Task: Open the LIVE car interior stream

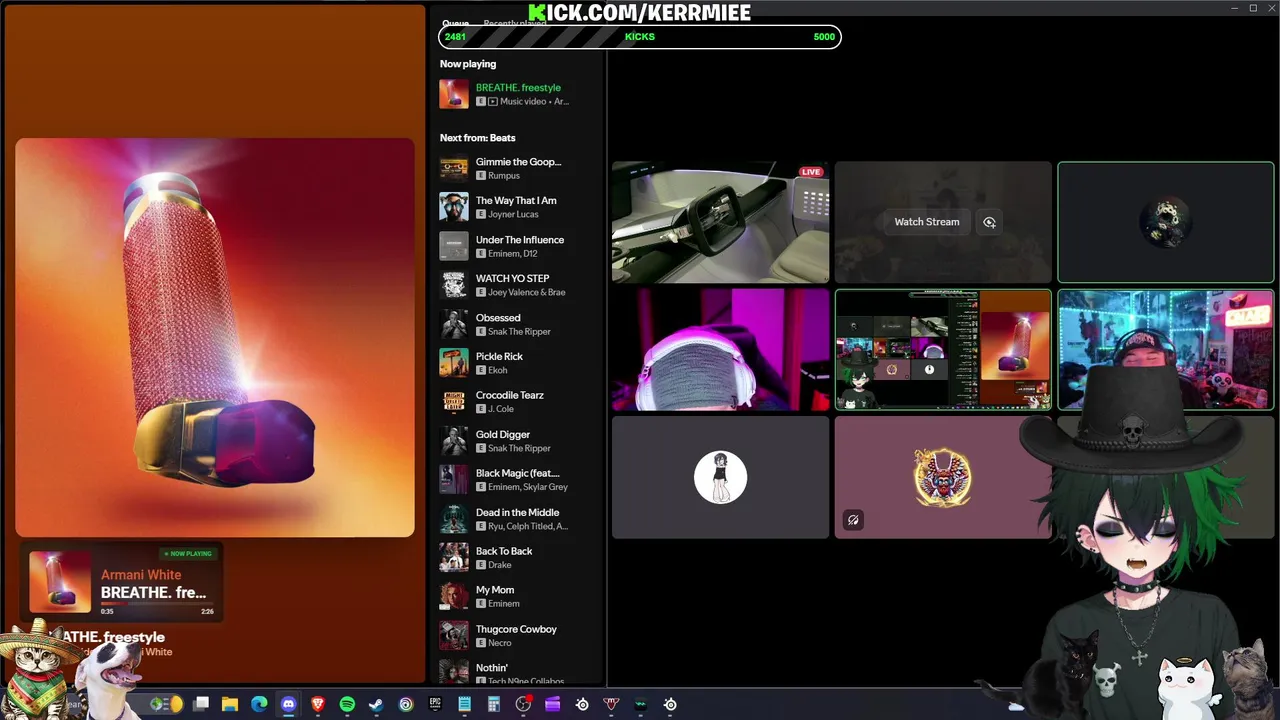Action: [x=720, y=222]
